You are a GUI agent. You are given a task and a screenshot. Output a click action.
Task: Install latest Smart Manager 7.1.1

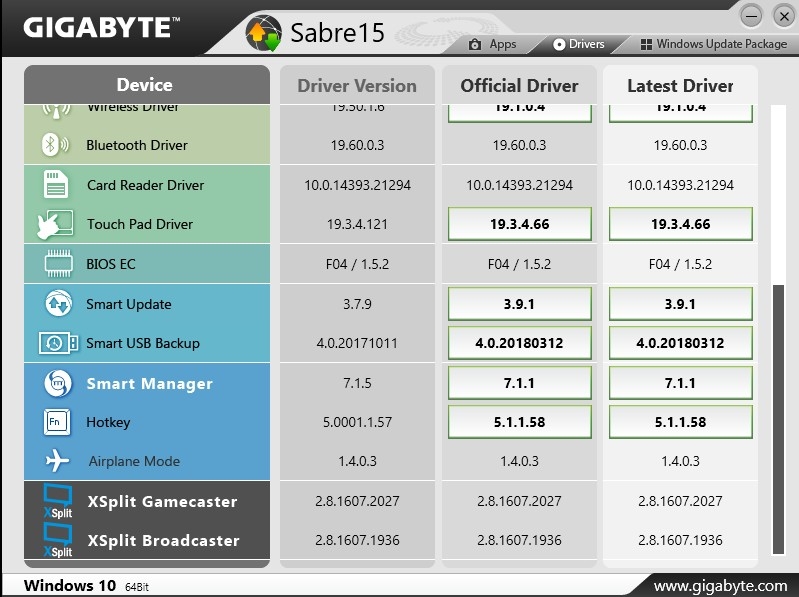click(680, 383)
